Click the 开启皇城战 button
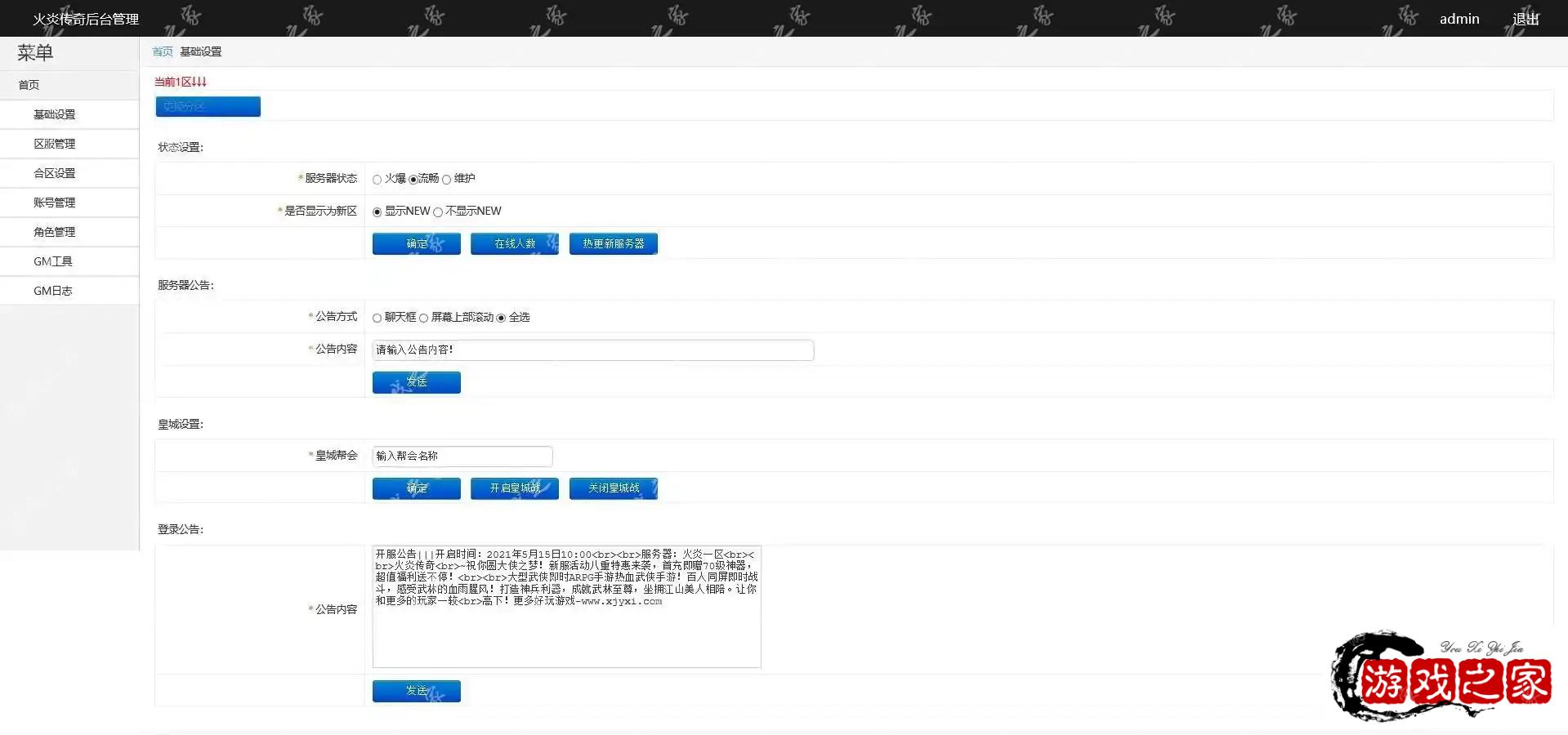Screen dimensions: 1568x735 pyautogui.click(x=514, y=488)
